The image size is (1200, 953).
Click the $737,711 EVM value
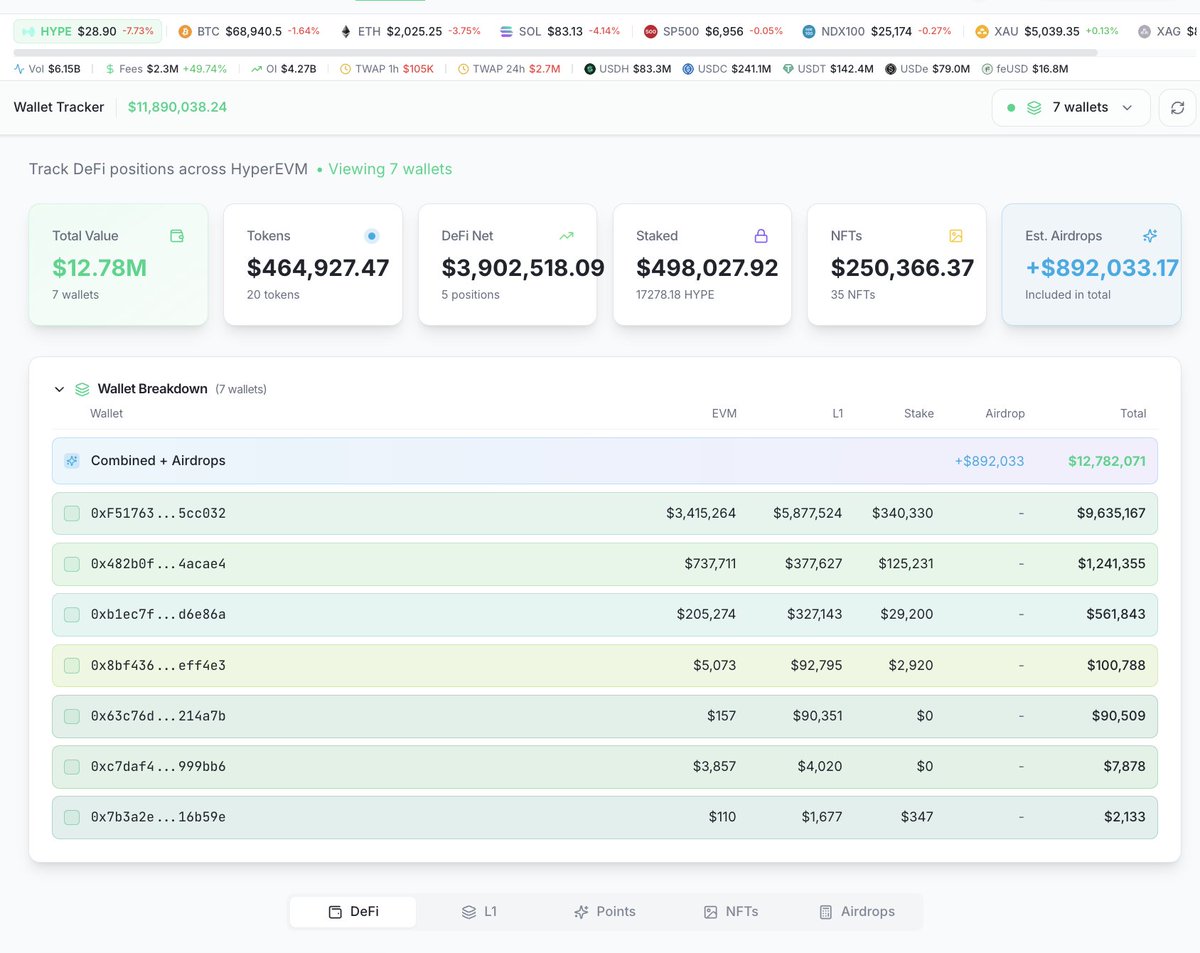pos(711,564)
